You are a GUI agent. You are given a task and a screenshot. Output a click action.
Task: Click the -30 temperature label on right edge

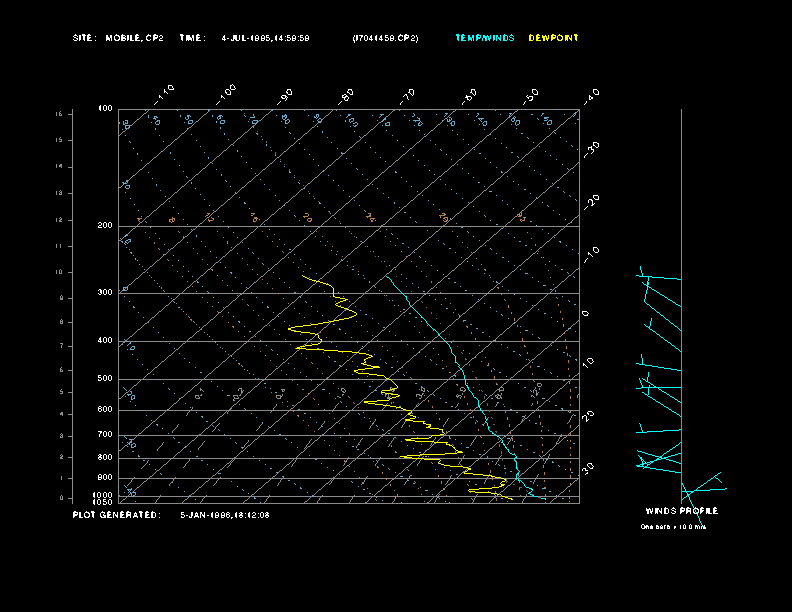(x=592, y=150)
